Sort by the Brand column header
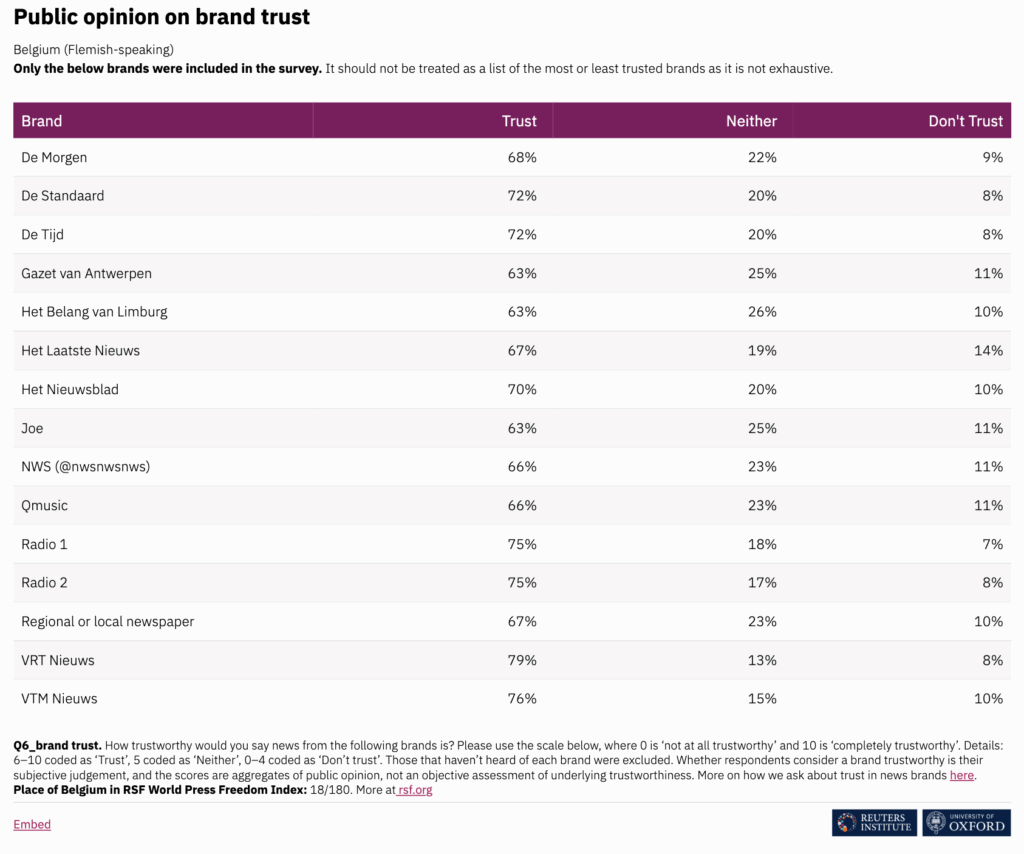This screenshot has width=1024, height=854. pyautogui.click(x=42, y=121)
